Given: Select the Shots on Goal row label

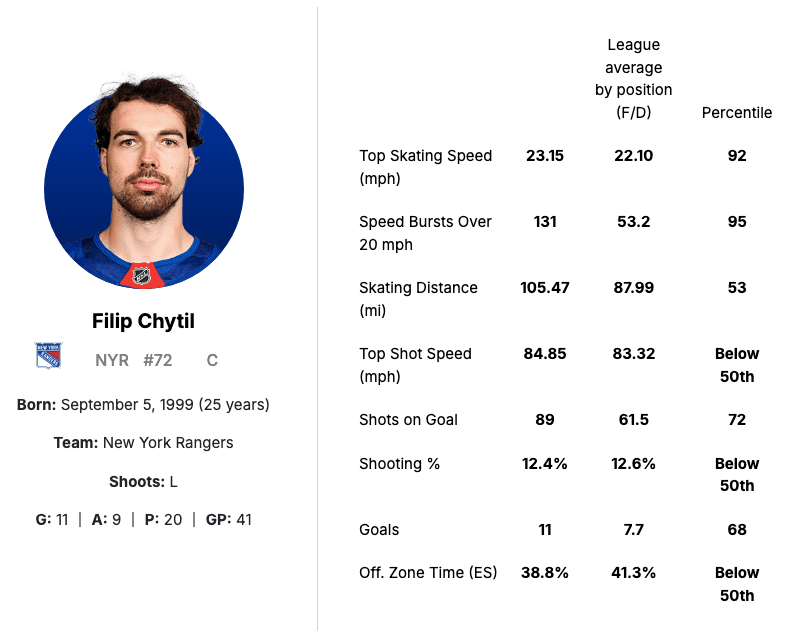Looking at the screenshot, I should click(x=409, y=420).
